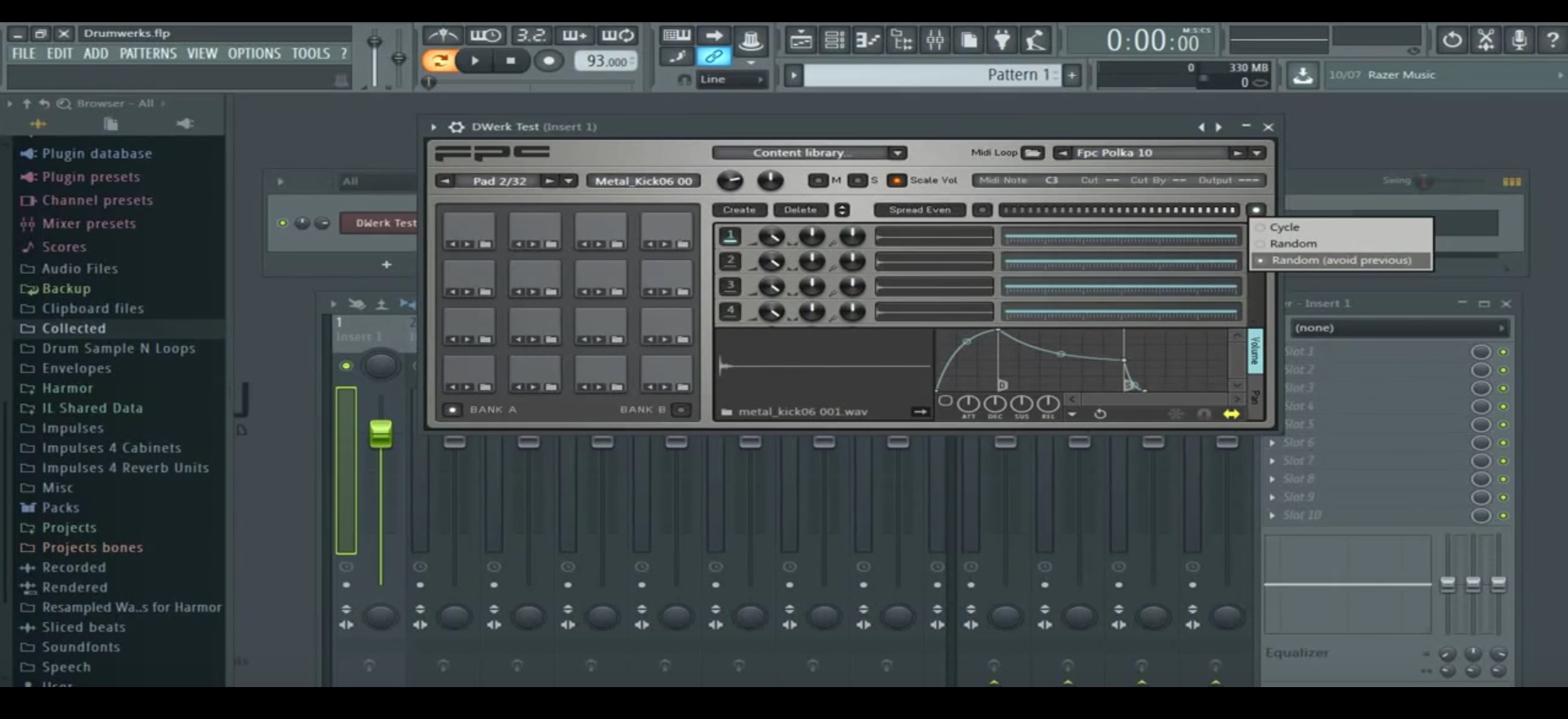This screenshot has width=1568, height=719.
Task: Open the PATTERNS menu
Action: 147,53
